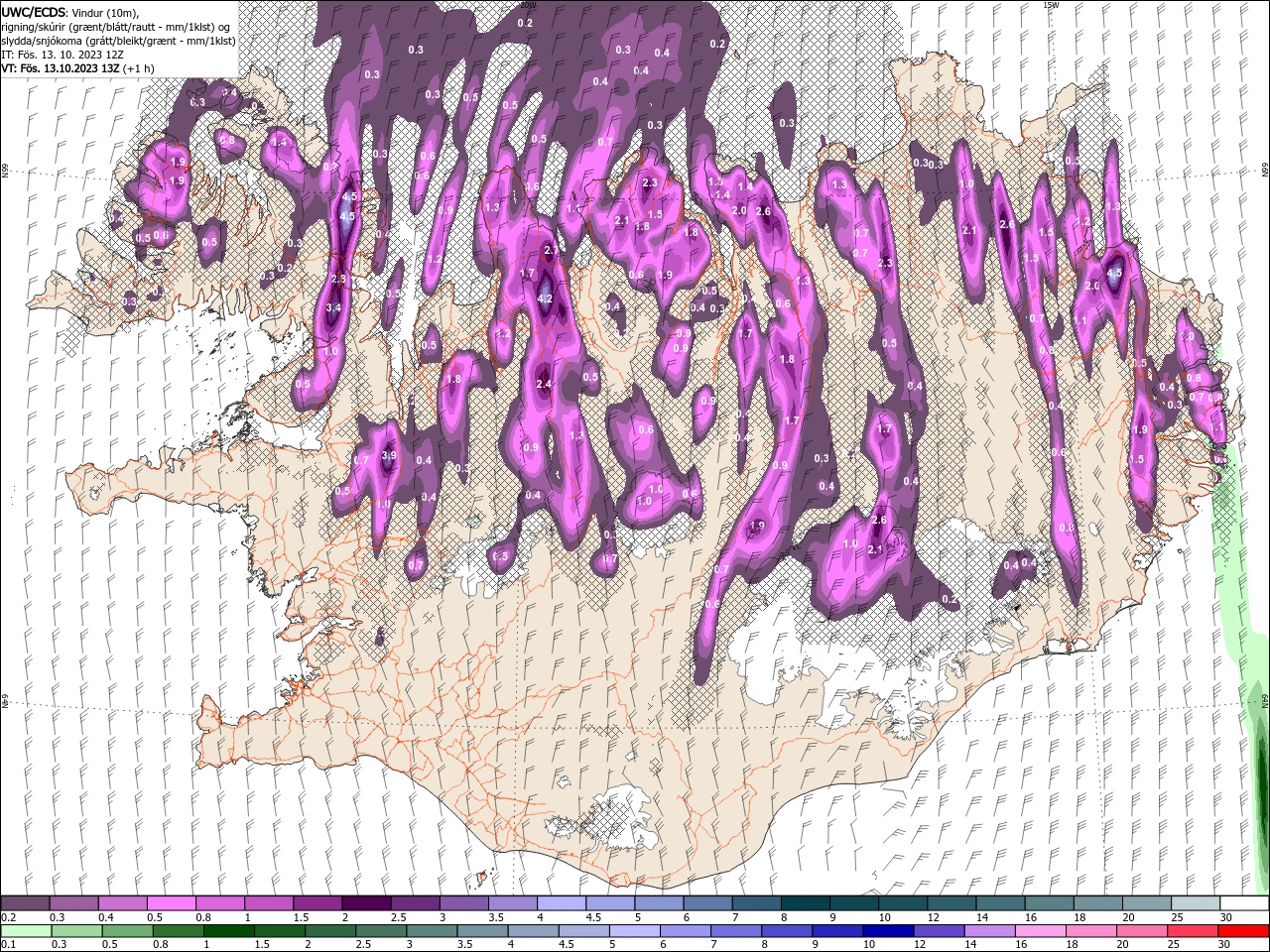
Task: Click the 2.4 precipitation value on the map
Action: [x=544, y=384]
